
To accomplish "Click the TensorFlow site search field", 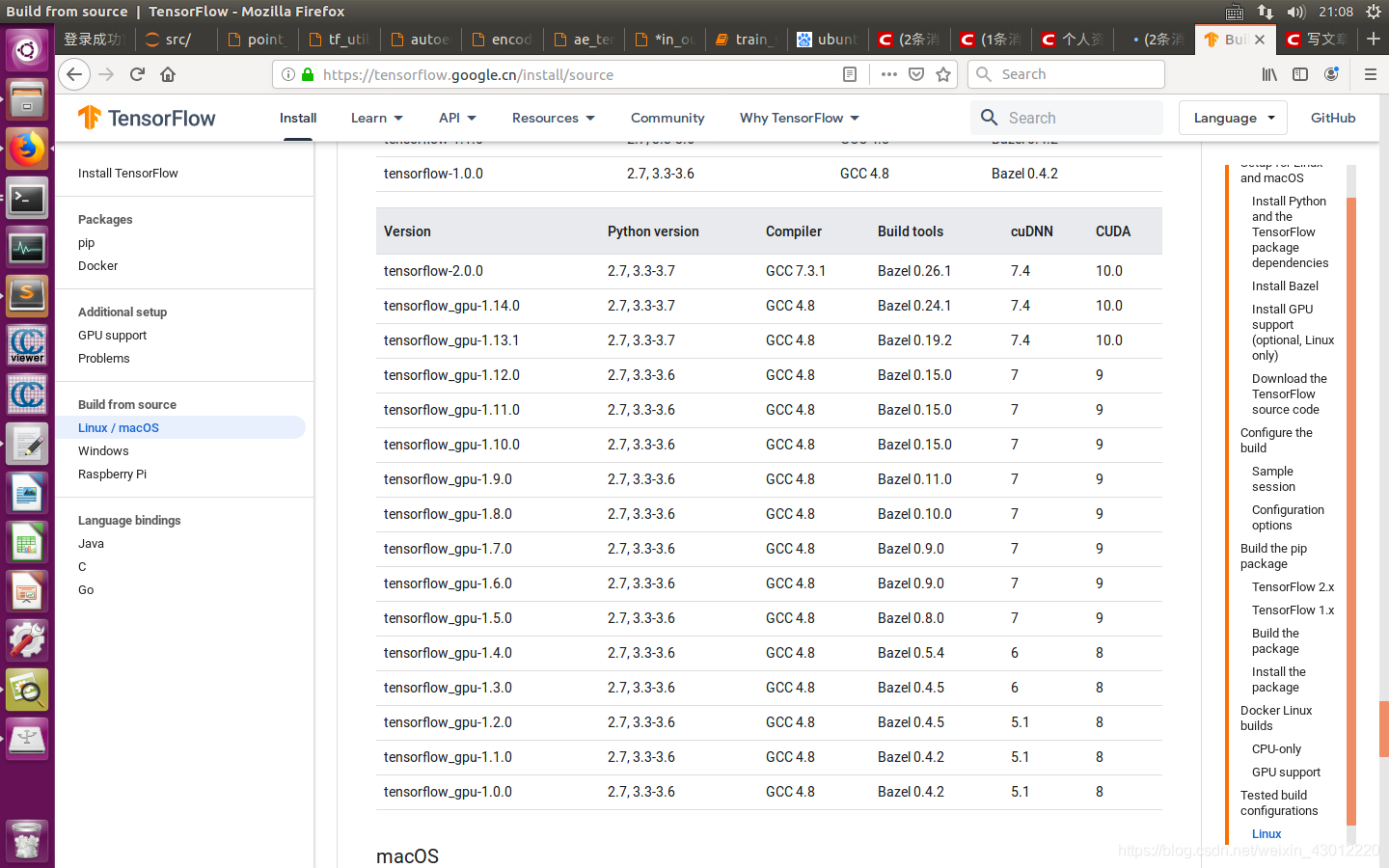I will click(1067, 118).
